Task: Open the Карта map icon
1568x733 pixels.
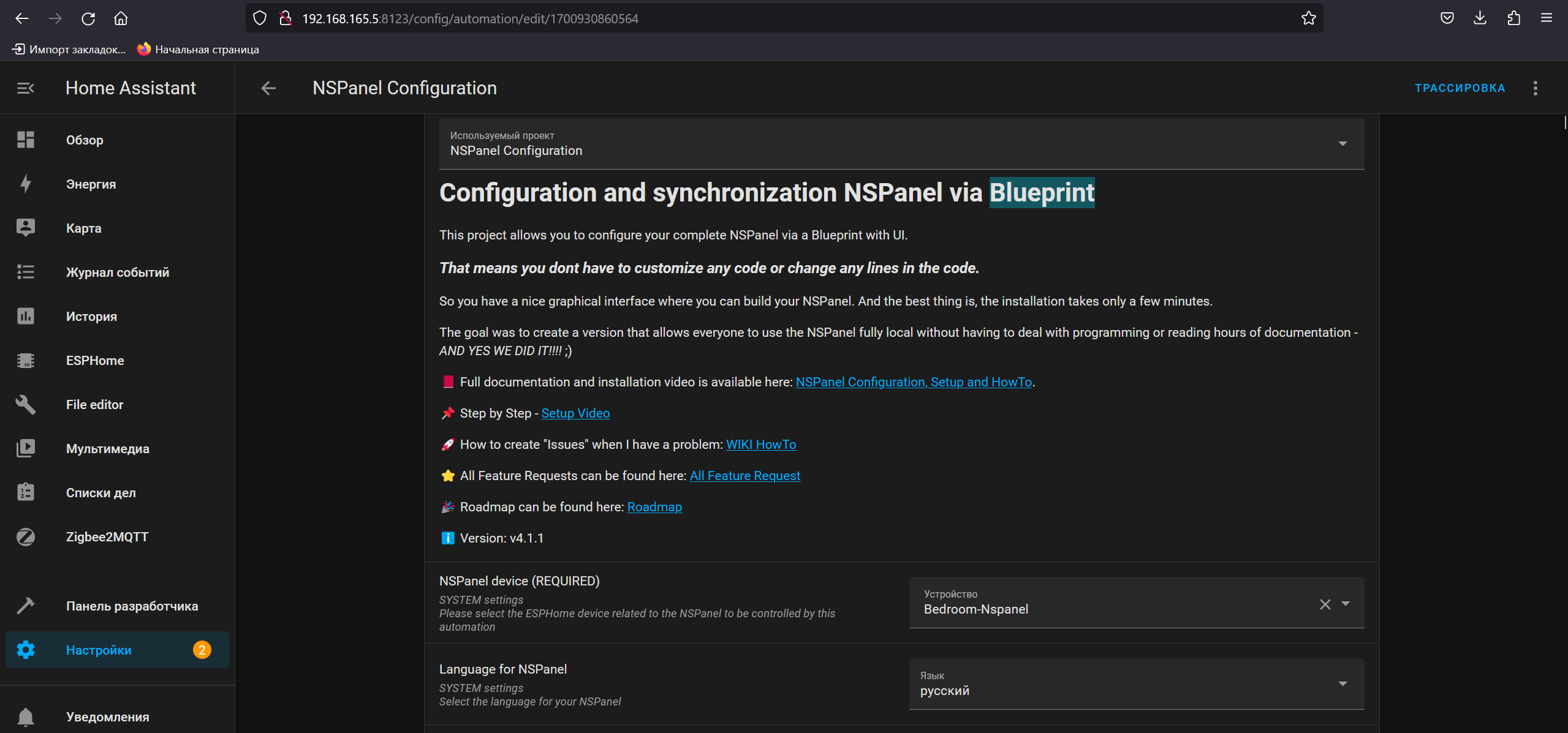Action: 26,228
